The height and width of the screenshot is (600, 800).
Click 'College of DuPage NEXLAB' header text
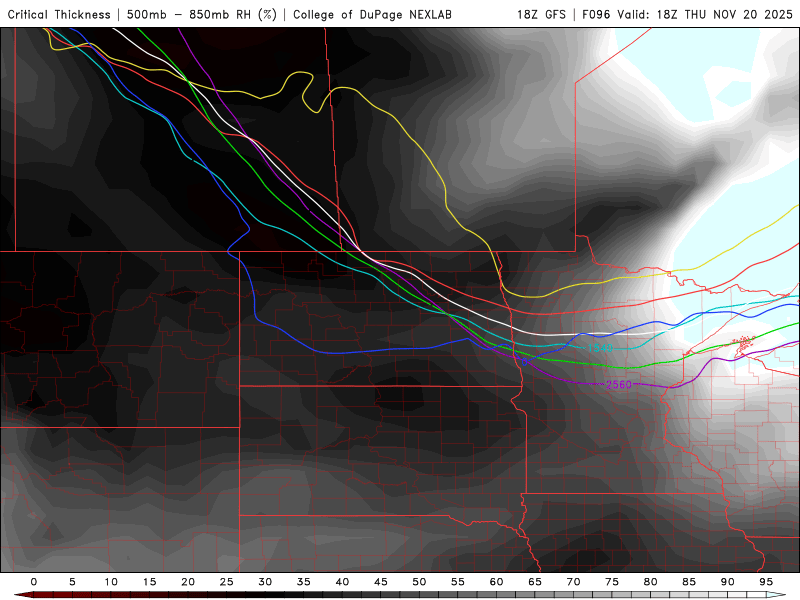(372, 14)
